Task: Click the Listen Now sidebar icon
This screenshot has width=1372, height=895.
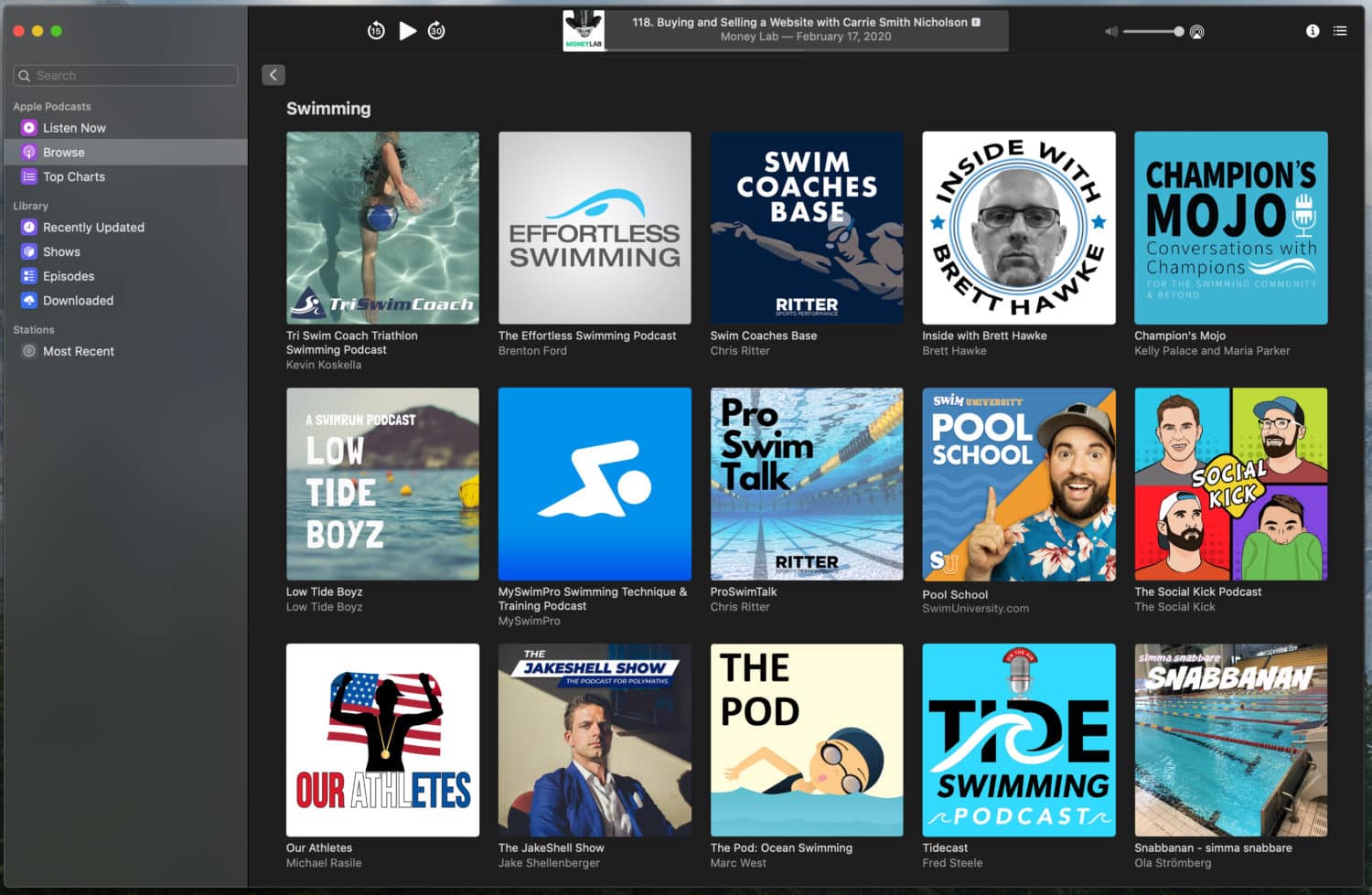Action: [x=29, y=128]
